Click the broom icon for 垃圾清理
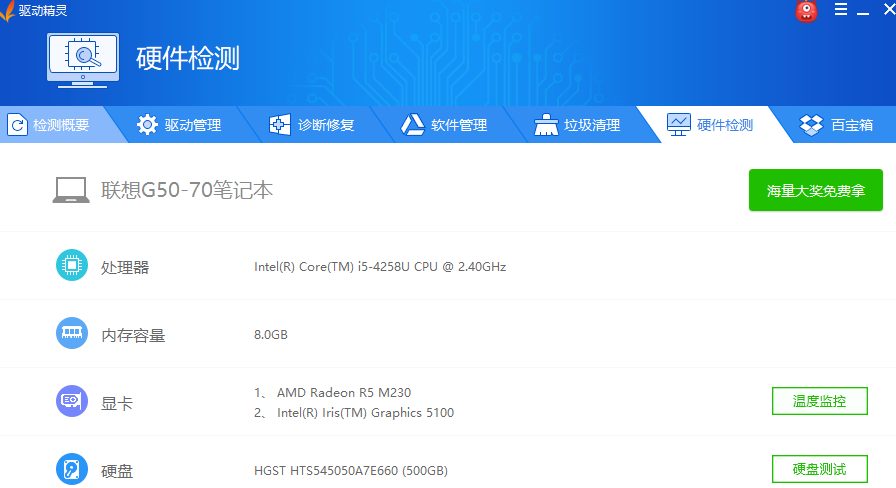896x488 pixels. [546, 125]
